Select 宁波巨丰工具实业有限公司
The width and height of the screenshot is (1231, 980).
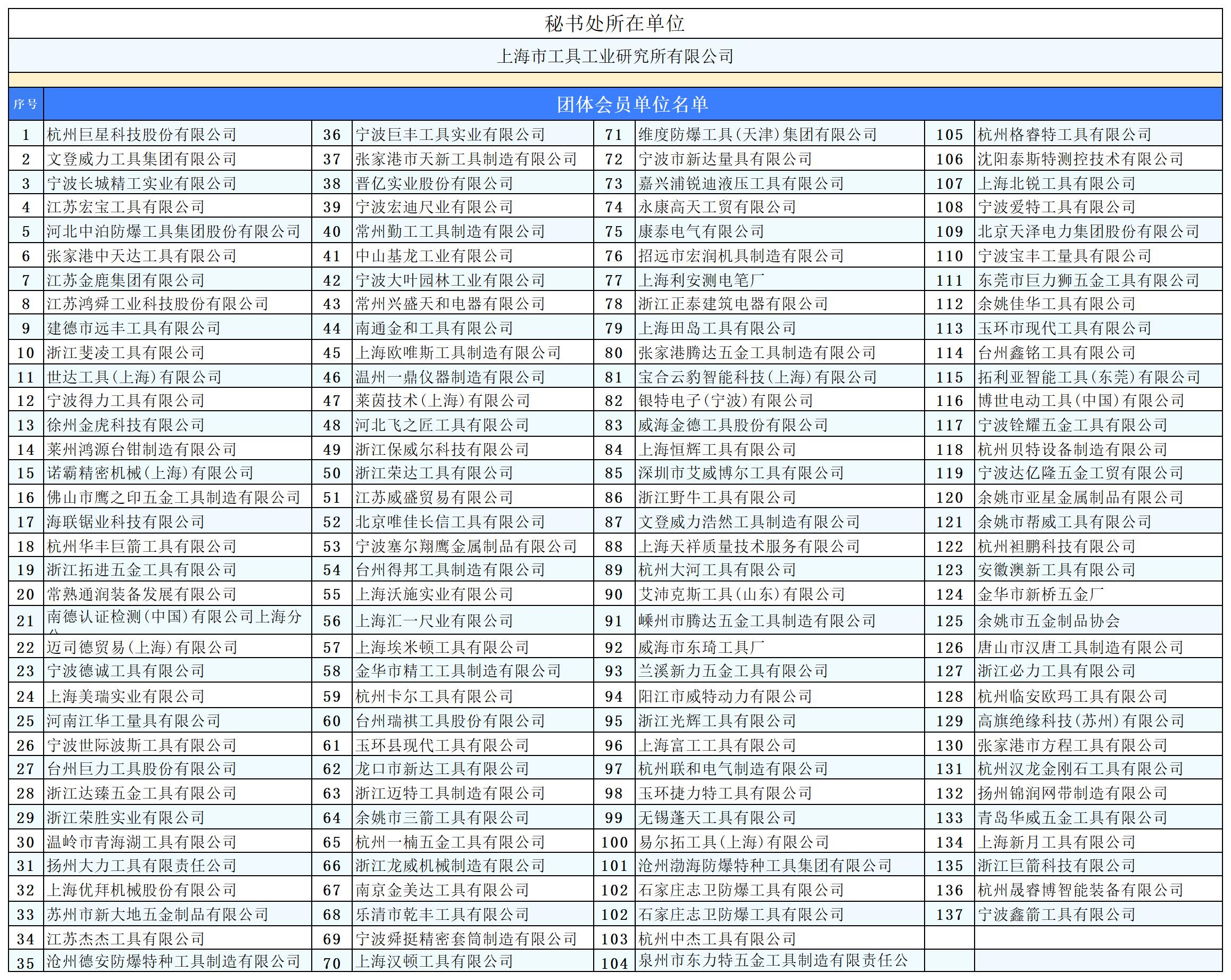(x=451, y=135)
